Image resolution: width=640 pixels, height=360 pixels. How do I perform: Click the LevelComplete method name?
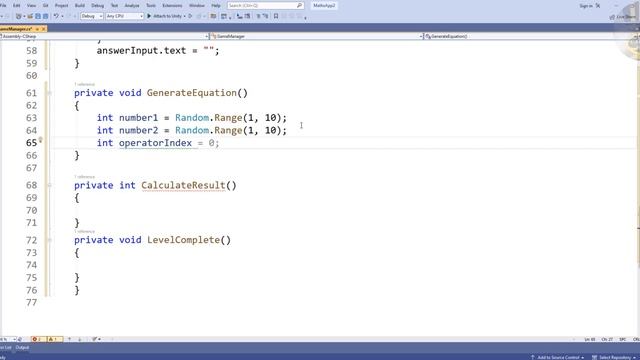coord(183,240)
